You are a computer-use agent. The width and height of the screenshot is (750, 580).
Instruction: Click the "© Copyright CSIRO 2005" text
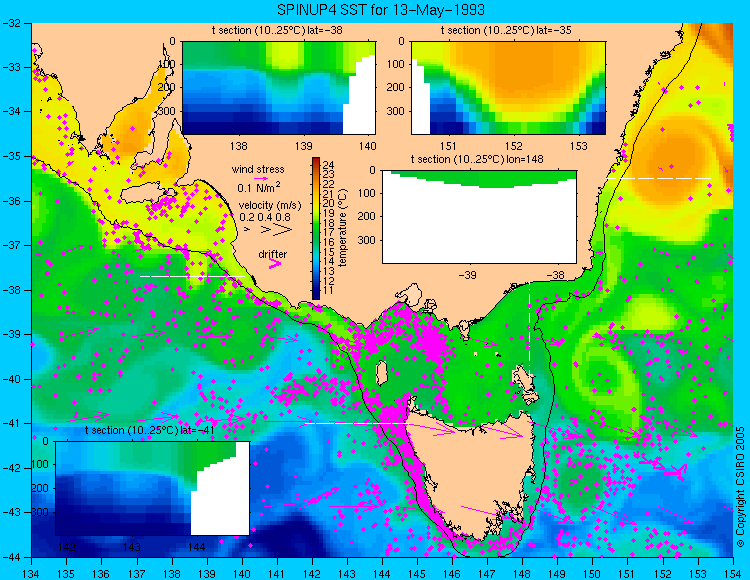[x=740, y=487]
